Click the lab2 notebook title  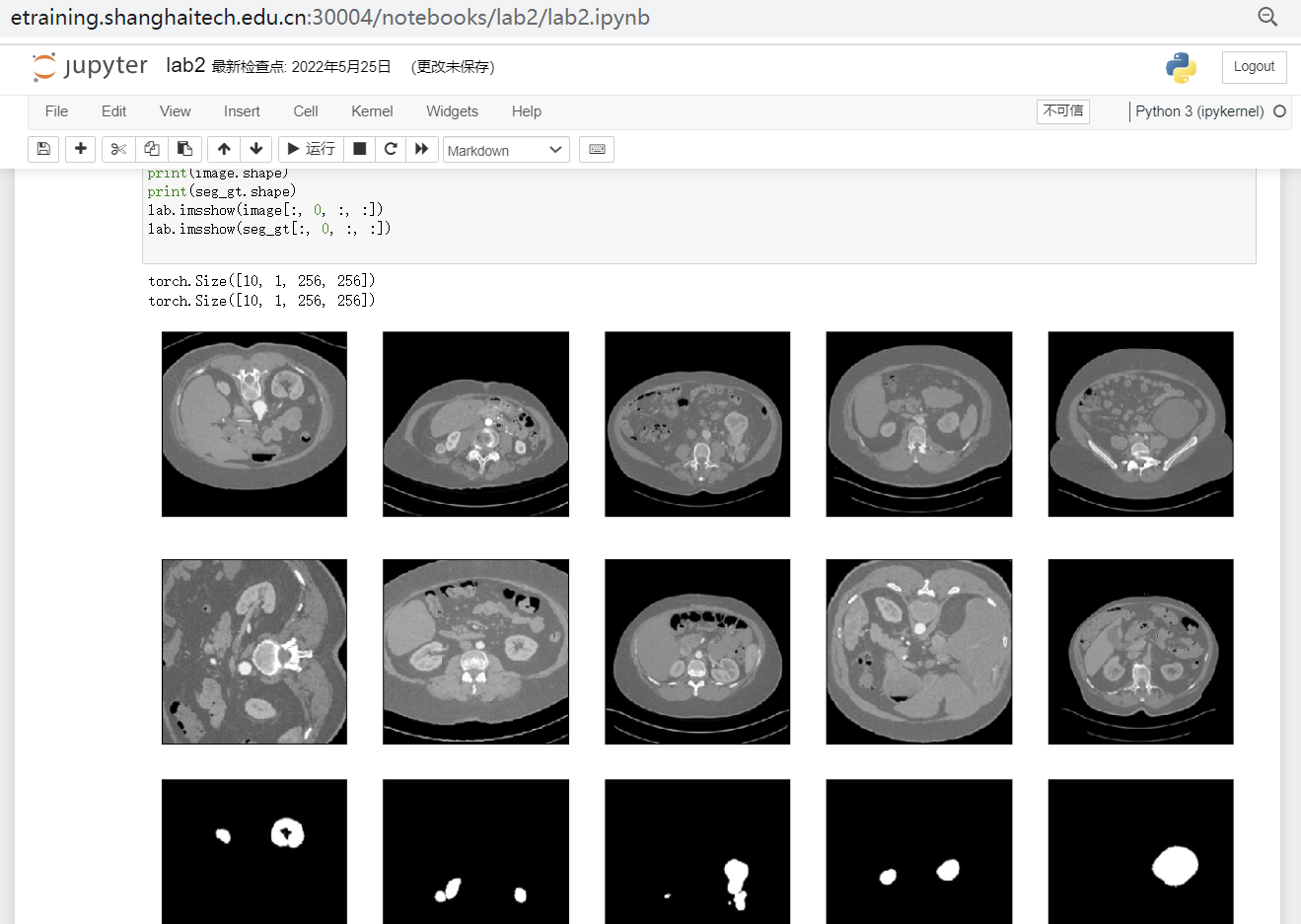185,66
